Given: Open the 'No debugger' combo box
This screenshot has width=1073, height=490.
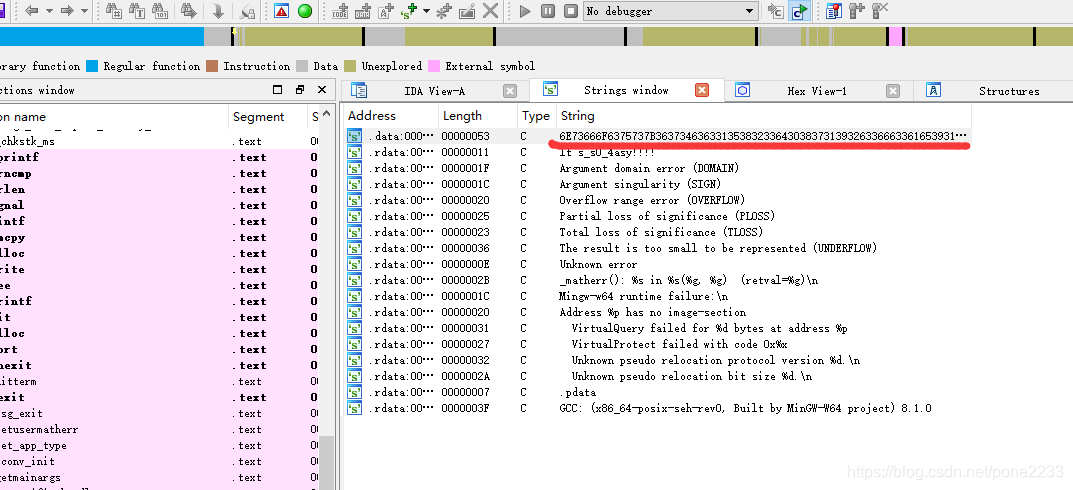Looking at the screenshot, I should coord(671,11).
